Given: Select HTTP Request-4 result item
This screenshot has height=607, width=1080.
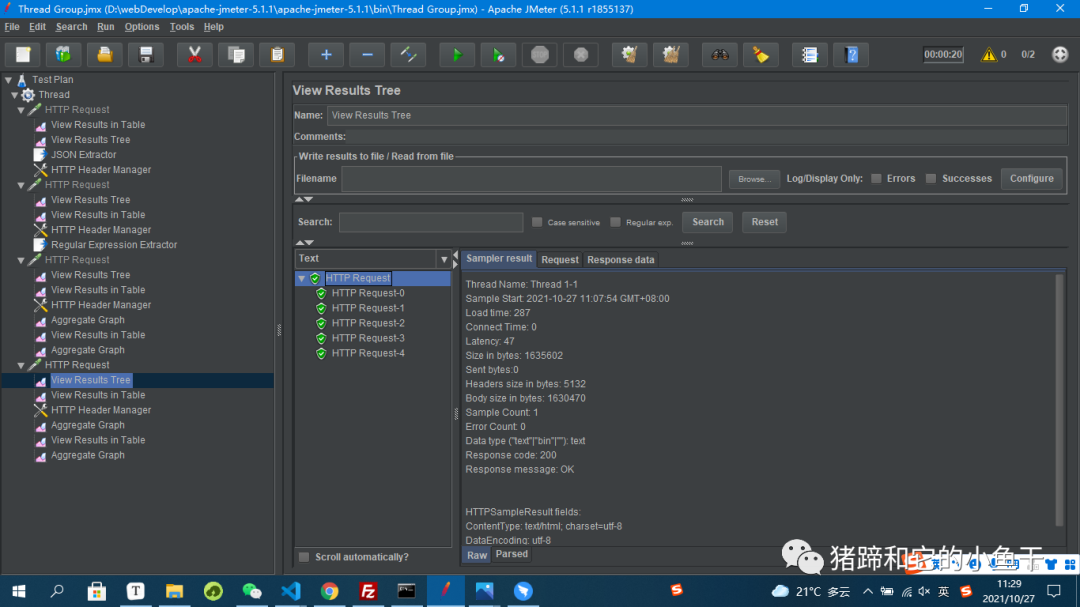Looking at the screenshot, I should 368,353.
